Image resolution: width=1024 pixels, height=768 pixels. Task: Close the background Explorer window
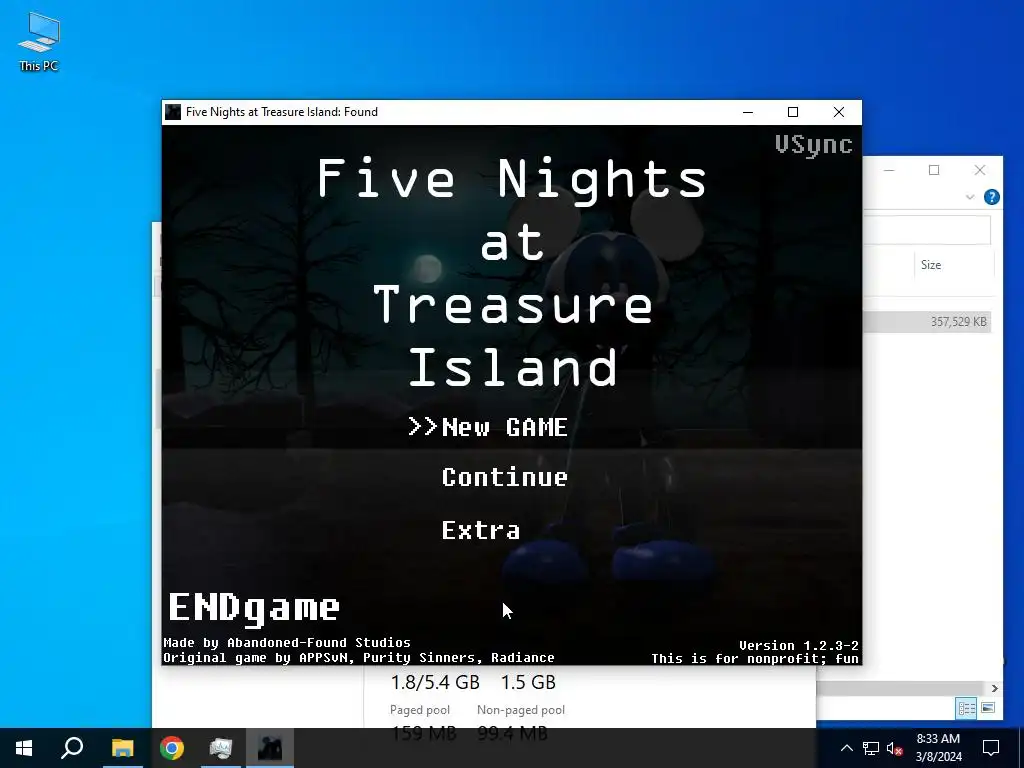click(980, 170)
